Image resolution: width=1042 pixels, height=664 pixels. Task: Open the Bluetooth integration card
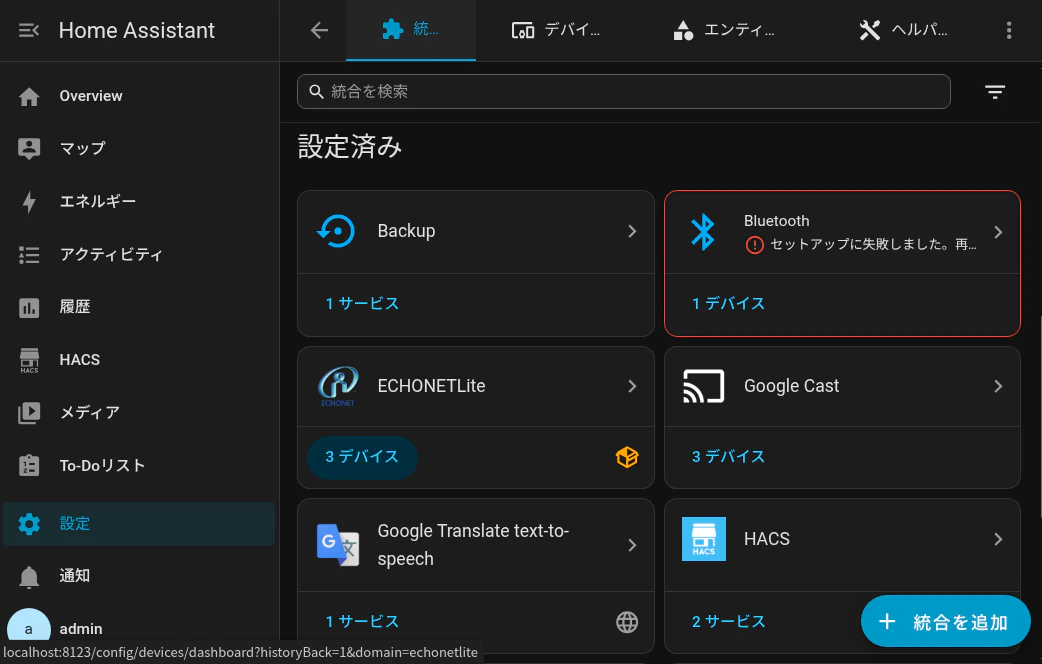pos(842,232)
